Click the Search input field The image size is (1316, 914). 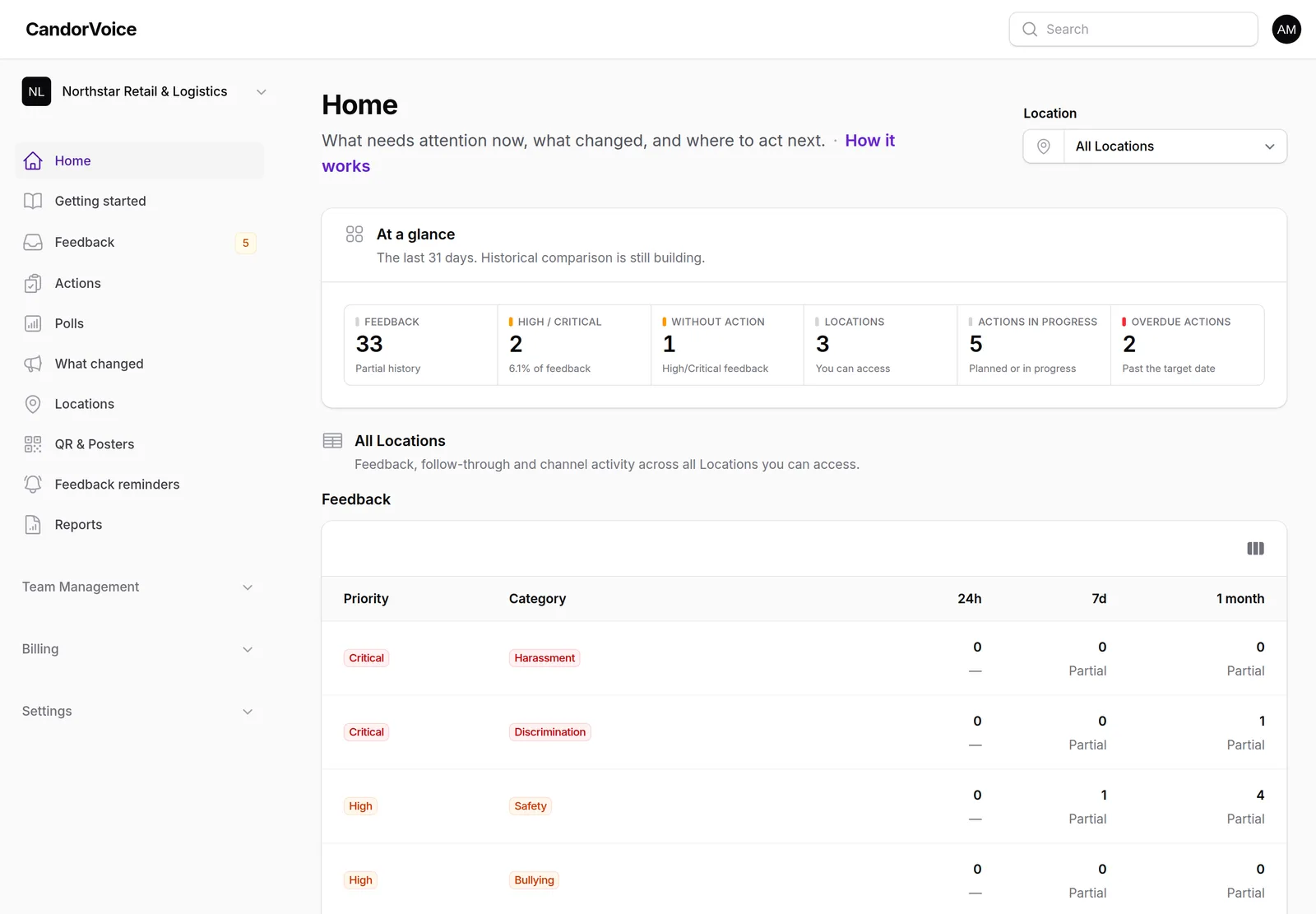coord(1133,30)
